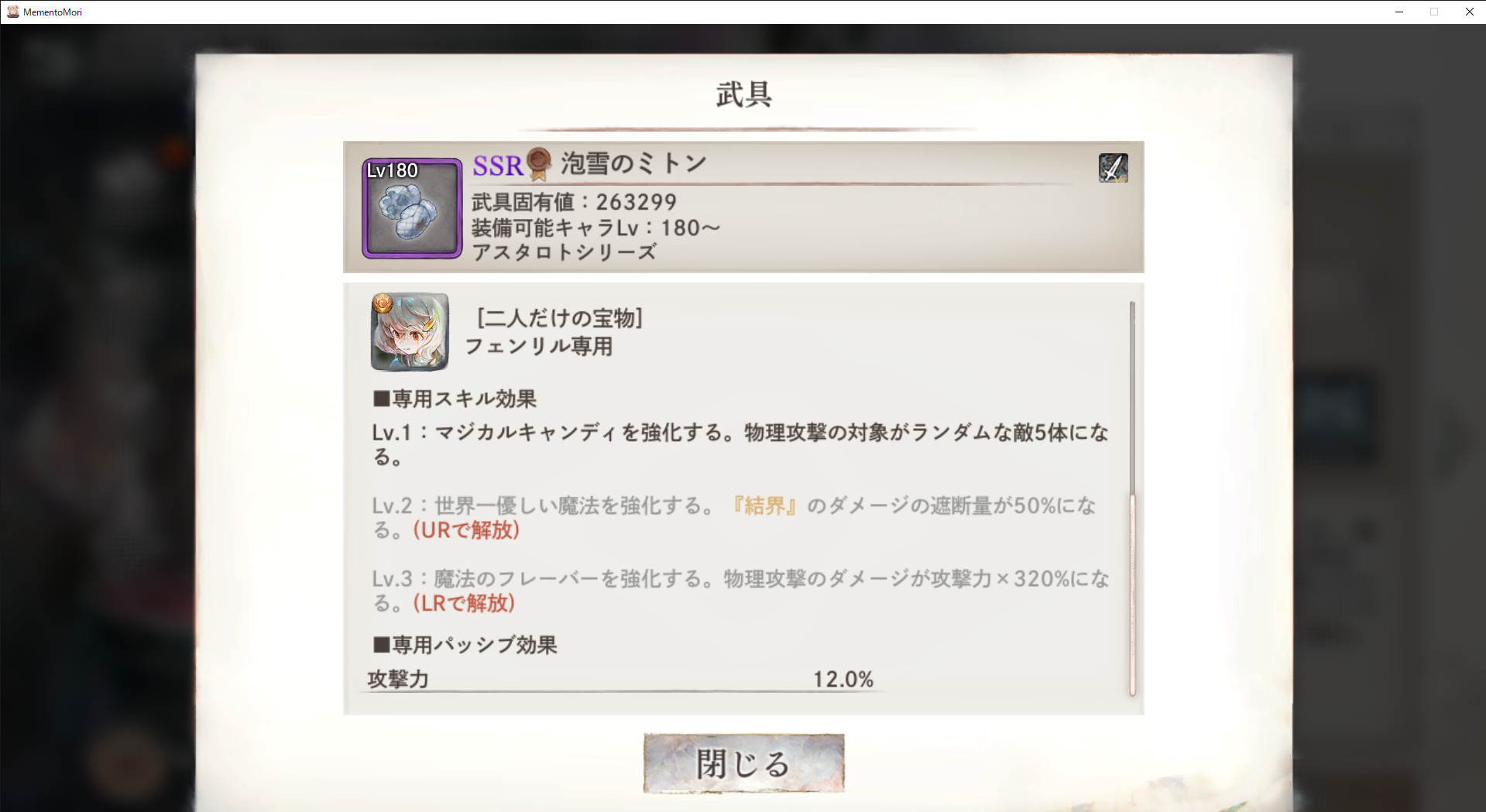
Task: Open the orange 『結界』 keyword link
Action: (x=764, y=505)
